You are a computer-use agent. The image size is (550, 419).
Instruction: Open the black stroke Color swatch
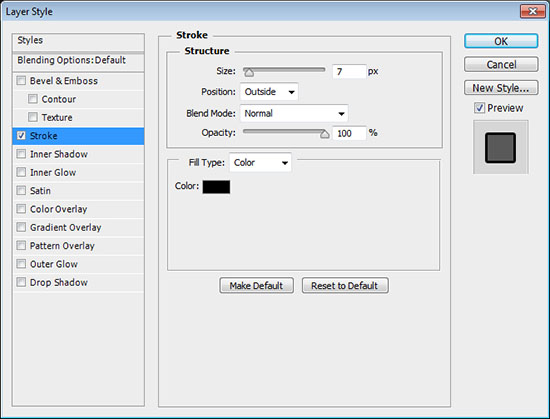point(216,187)
